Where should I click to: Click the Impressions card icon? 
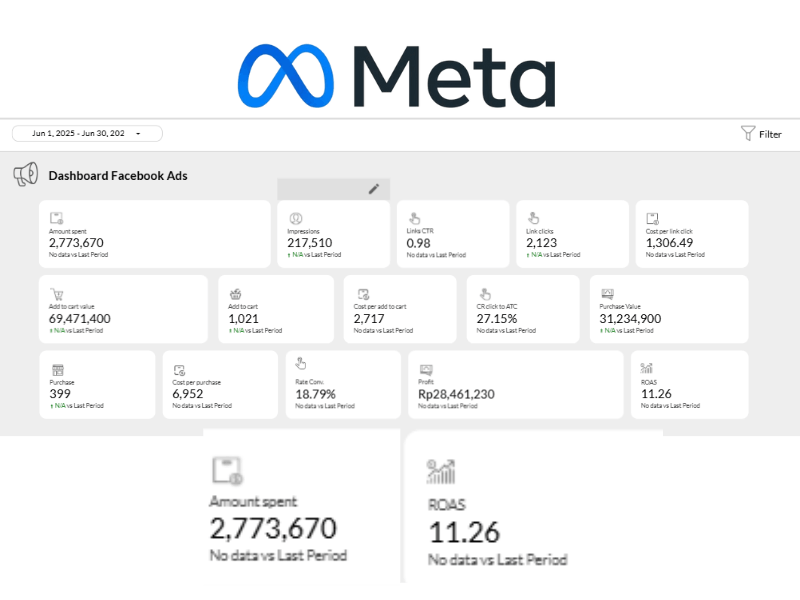(295, 218)
